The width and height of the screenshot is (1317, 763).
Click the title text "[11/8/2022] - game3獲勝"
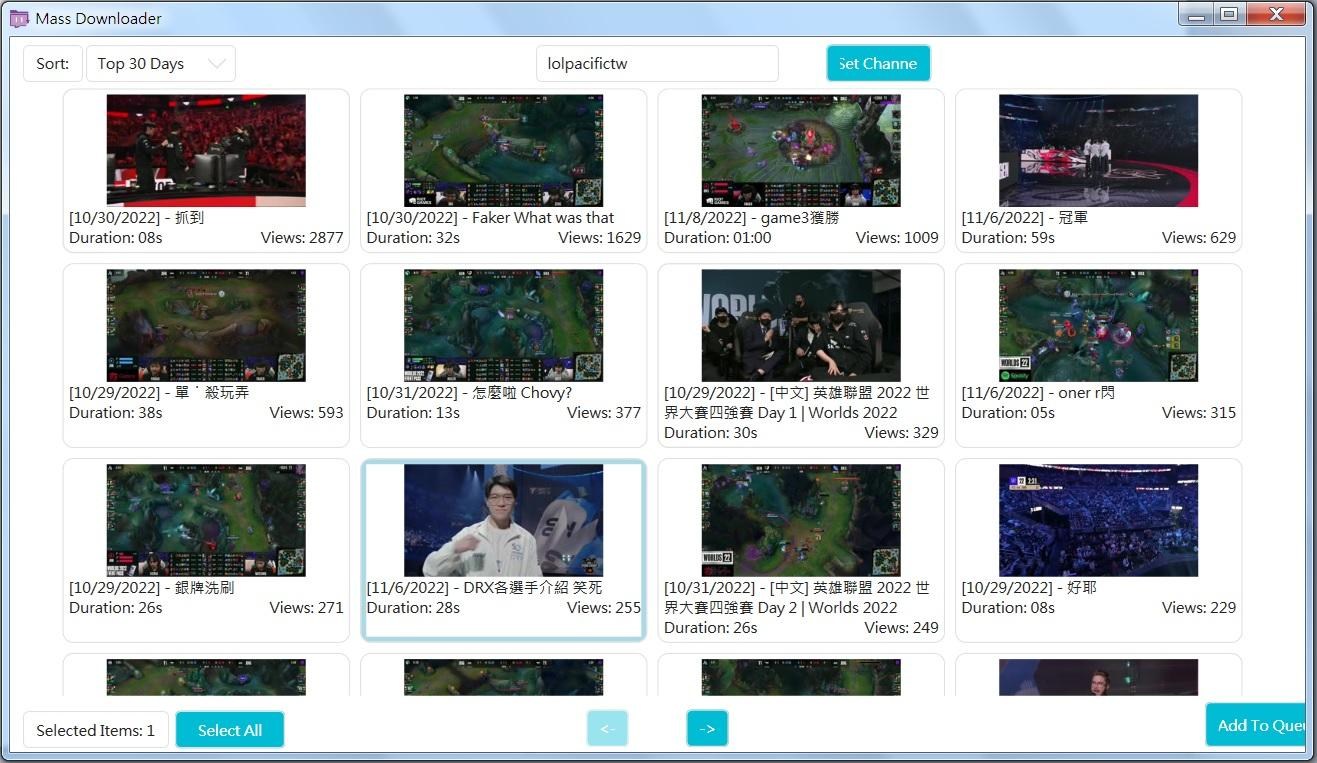752,218
